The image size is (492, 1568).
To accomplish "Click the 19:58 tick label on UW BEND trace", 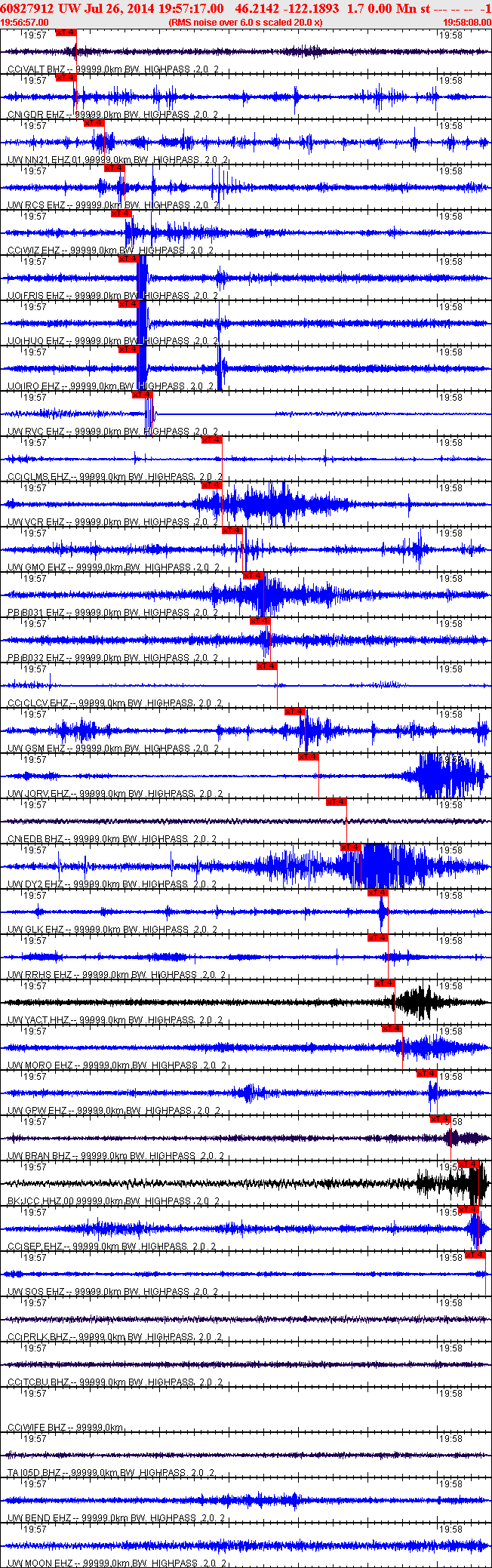I will (451, 1484).
